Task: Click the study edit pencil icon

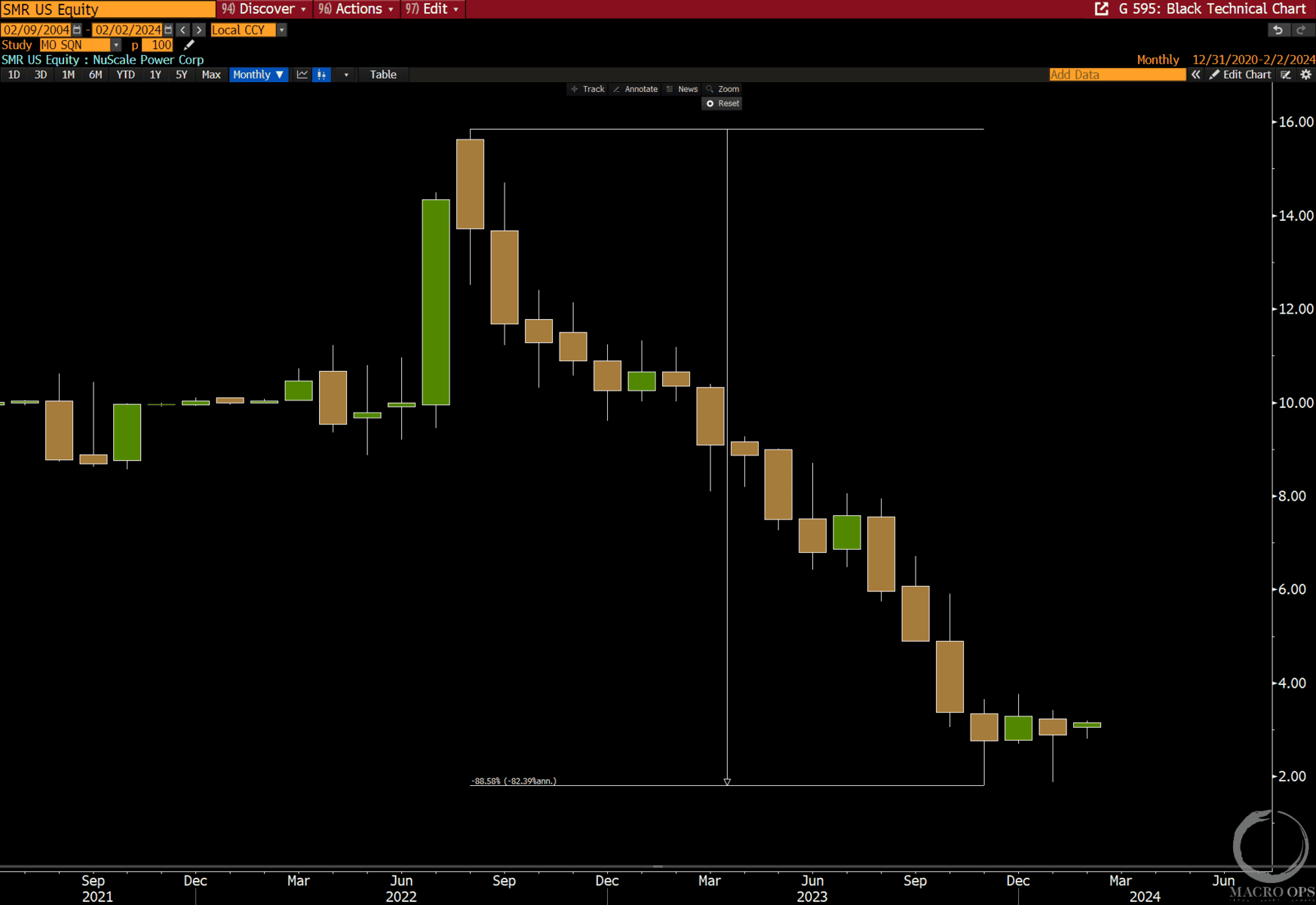Action: point(189,45)
